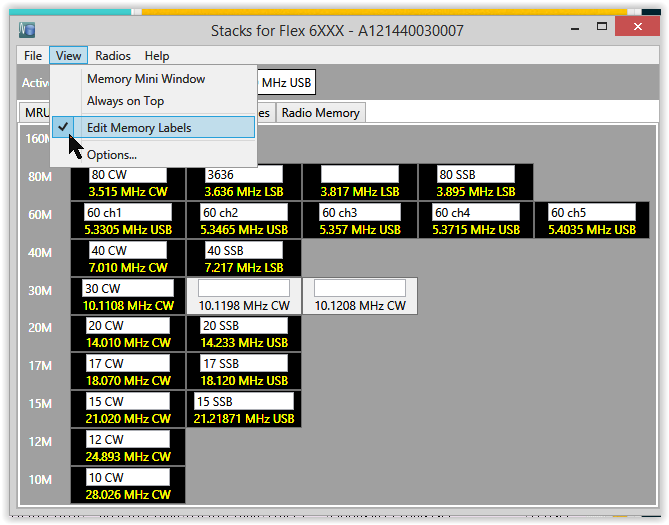Tune to 28.026 MHz CW
The width and height of the screenshot is (669, 525).
pos(128,495)
